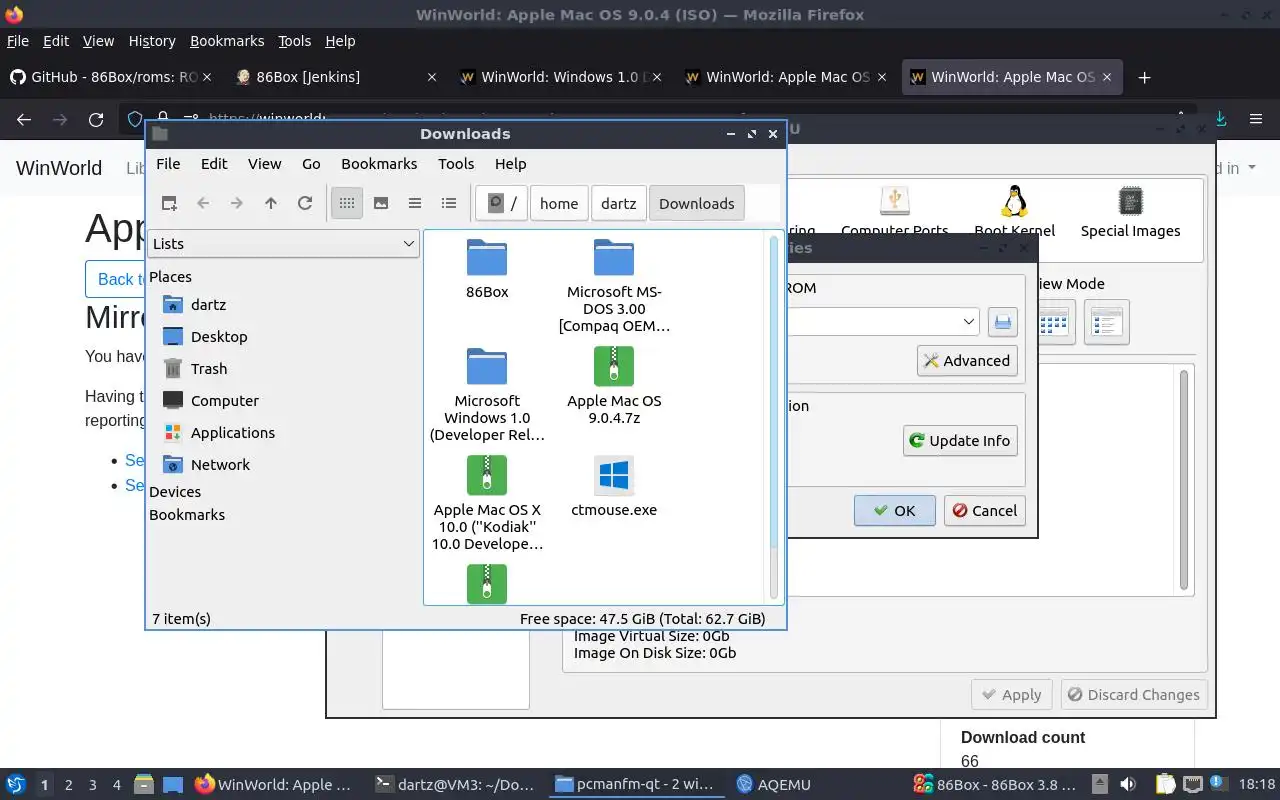Open Firefox History menu

152,41
